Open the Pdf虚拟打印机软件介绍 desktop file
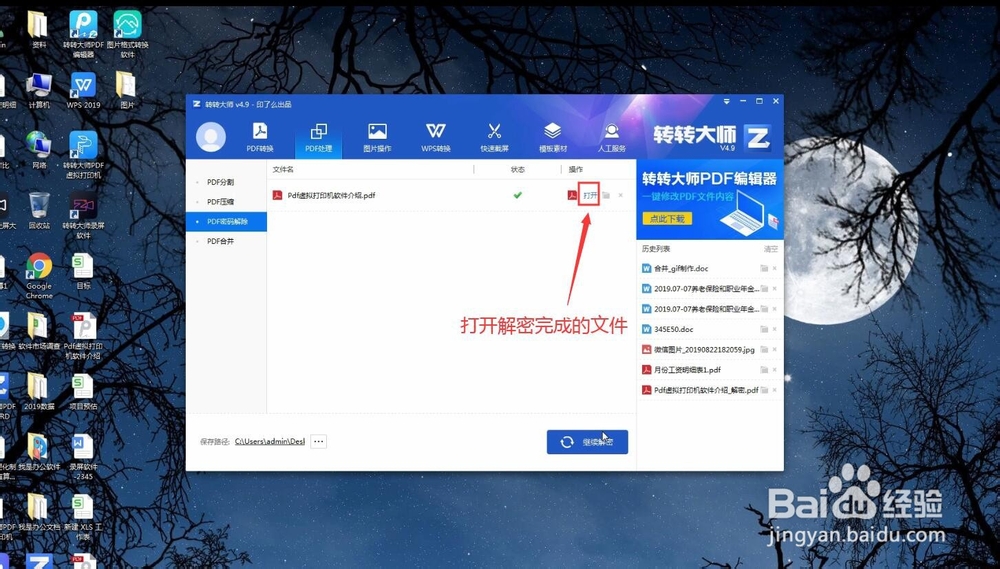 click(x=83, y=336)
